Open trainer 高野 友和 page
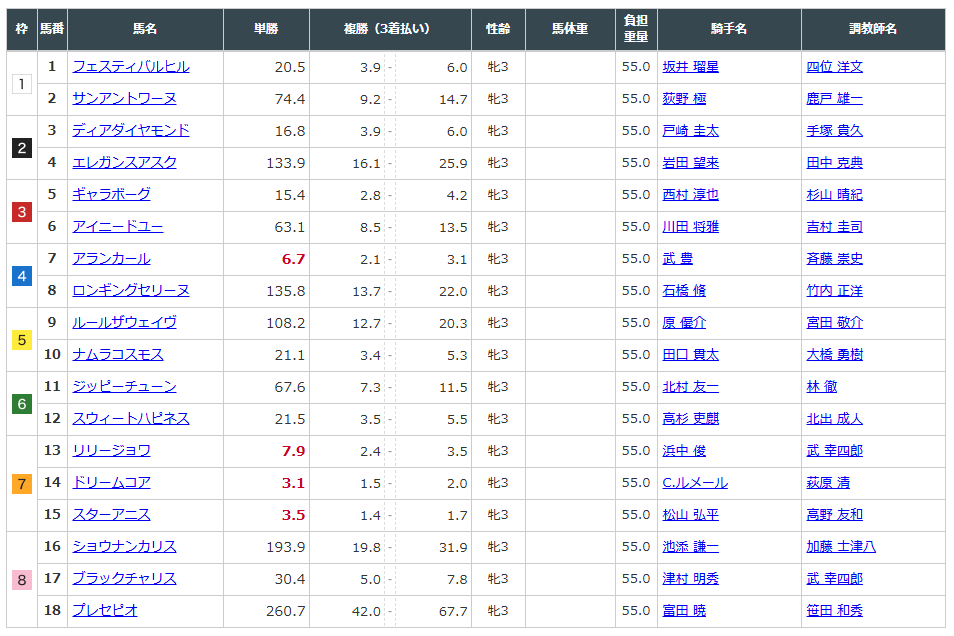 click(x=834, y=515)
